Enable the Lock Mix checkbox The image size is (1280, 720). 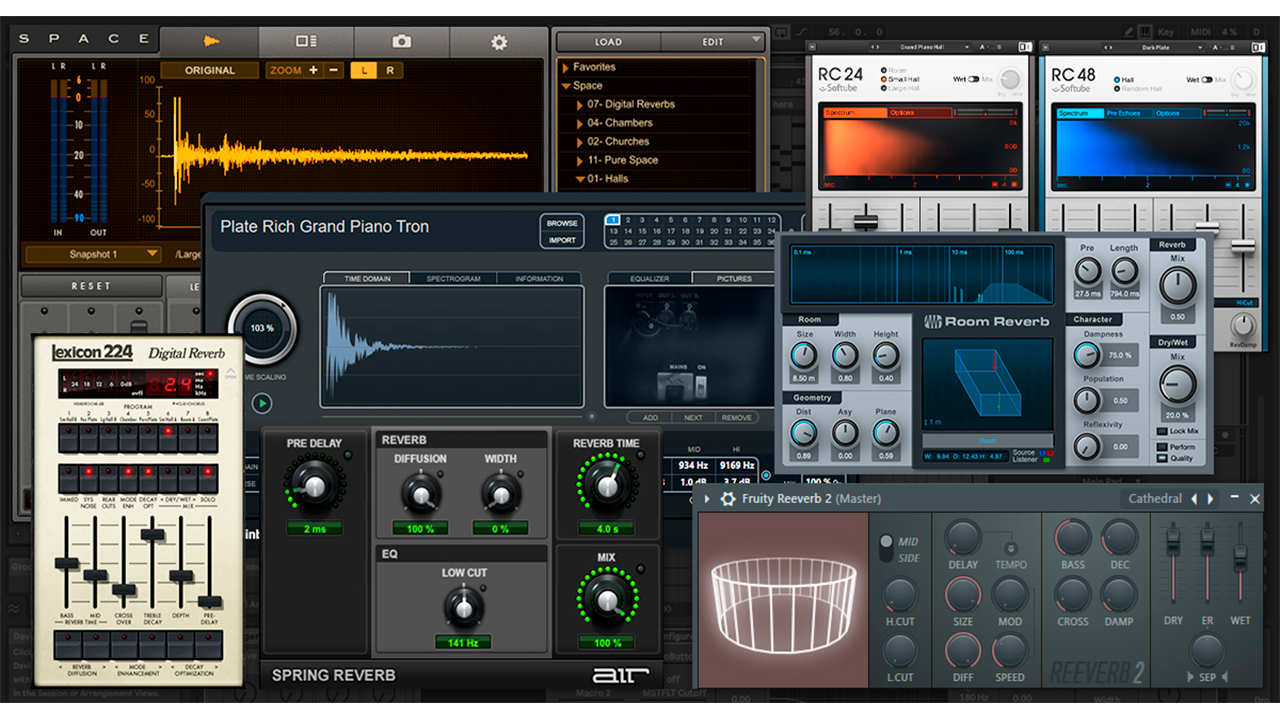point(1162,431)
